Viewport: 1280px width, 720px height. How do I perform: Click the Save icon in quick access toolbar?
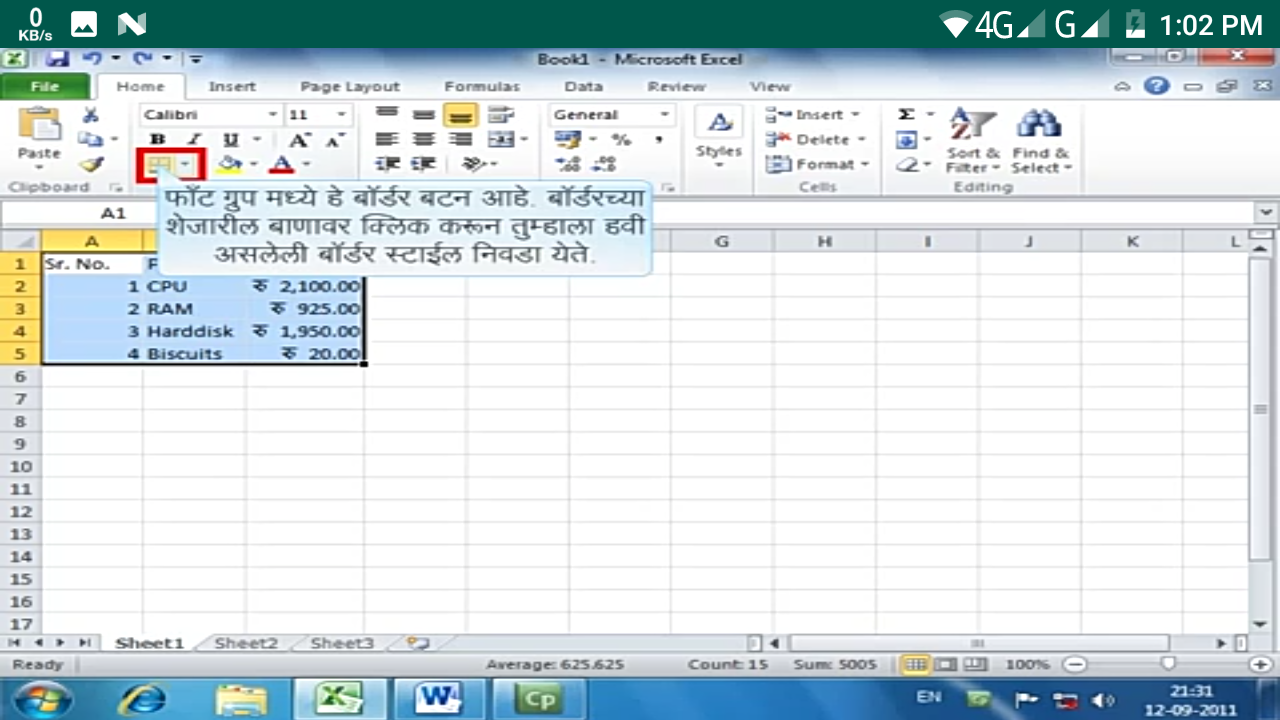(x=57, y=59)
